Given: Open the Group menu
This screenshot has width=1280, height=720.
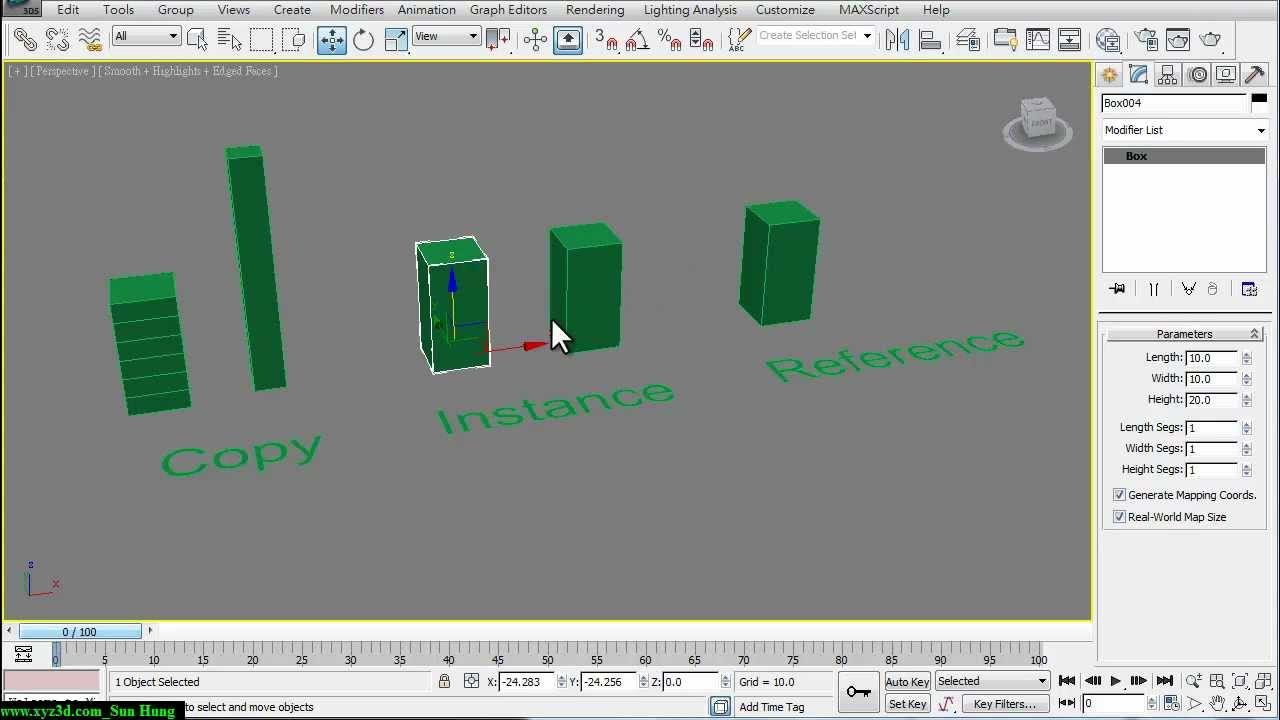Looking at the screenshot, I should 175,10.
